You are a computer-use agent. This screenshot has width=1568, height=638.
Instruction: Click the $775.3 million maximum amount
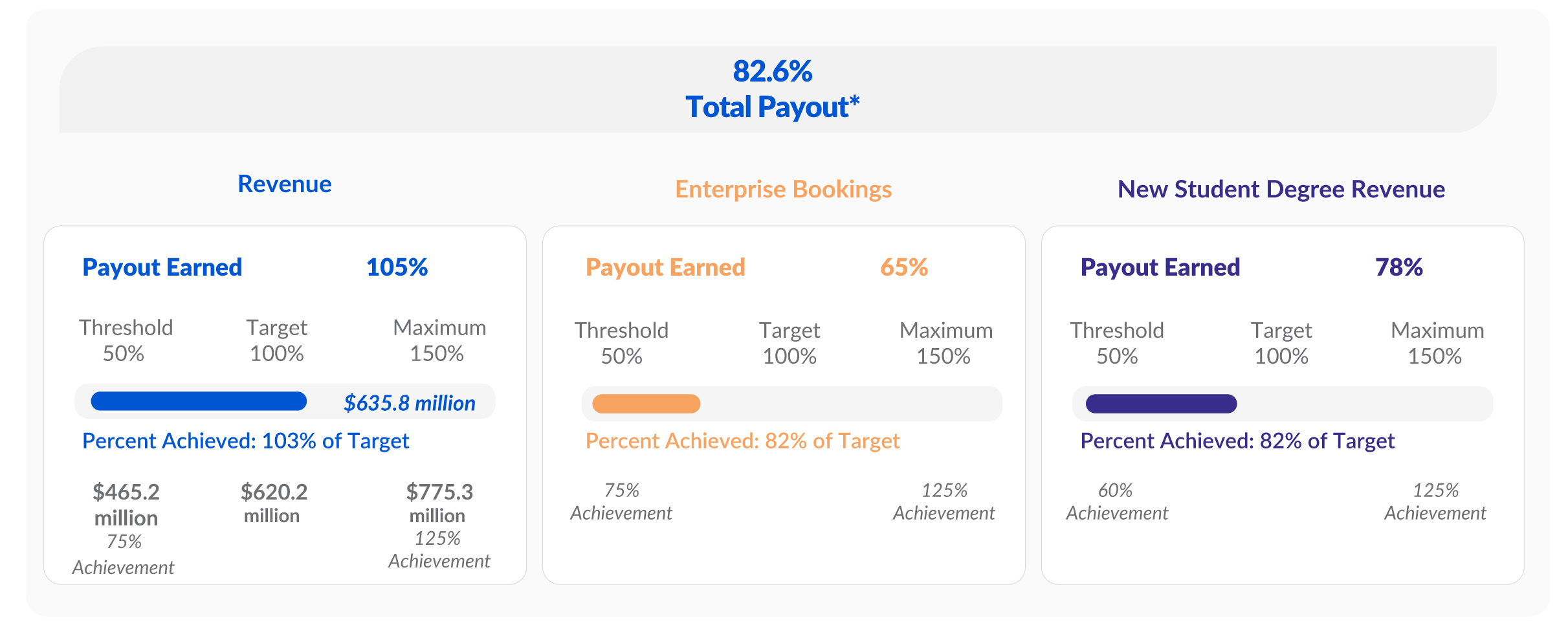coord(439,503)
